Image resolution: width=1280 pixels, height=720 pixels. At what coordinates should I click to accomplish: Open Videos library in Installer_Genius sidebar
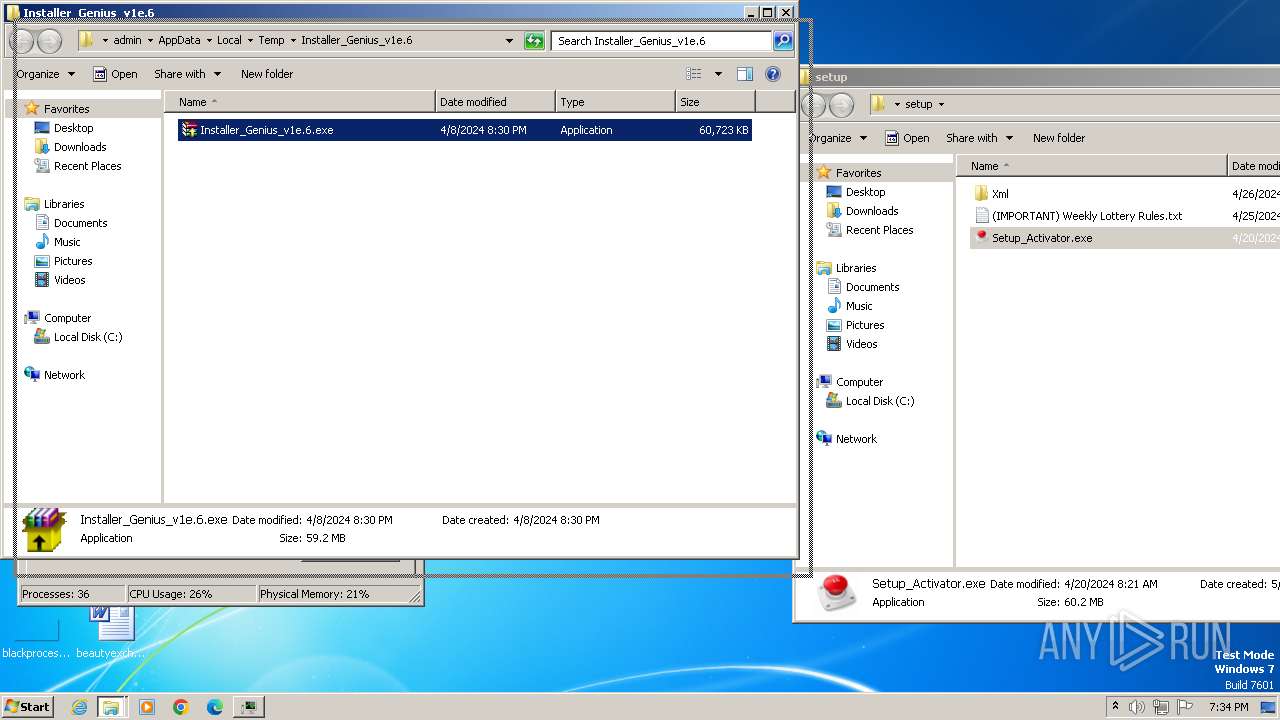tap(70, 280)
